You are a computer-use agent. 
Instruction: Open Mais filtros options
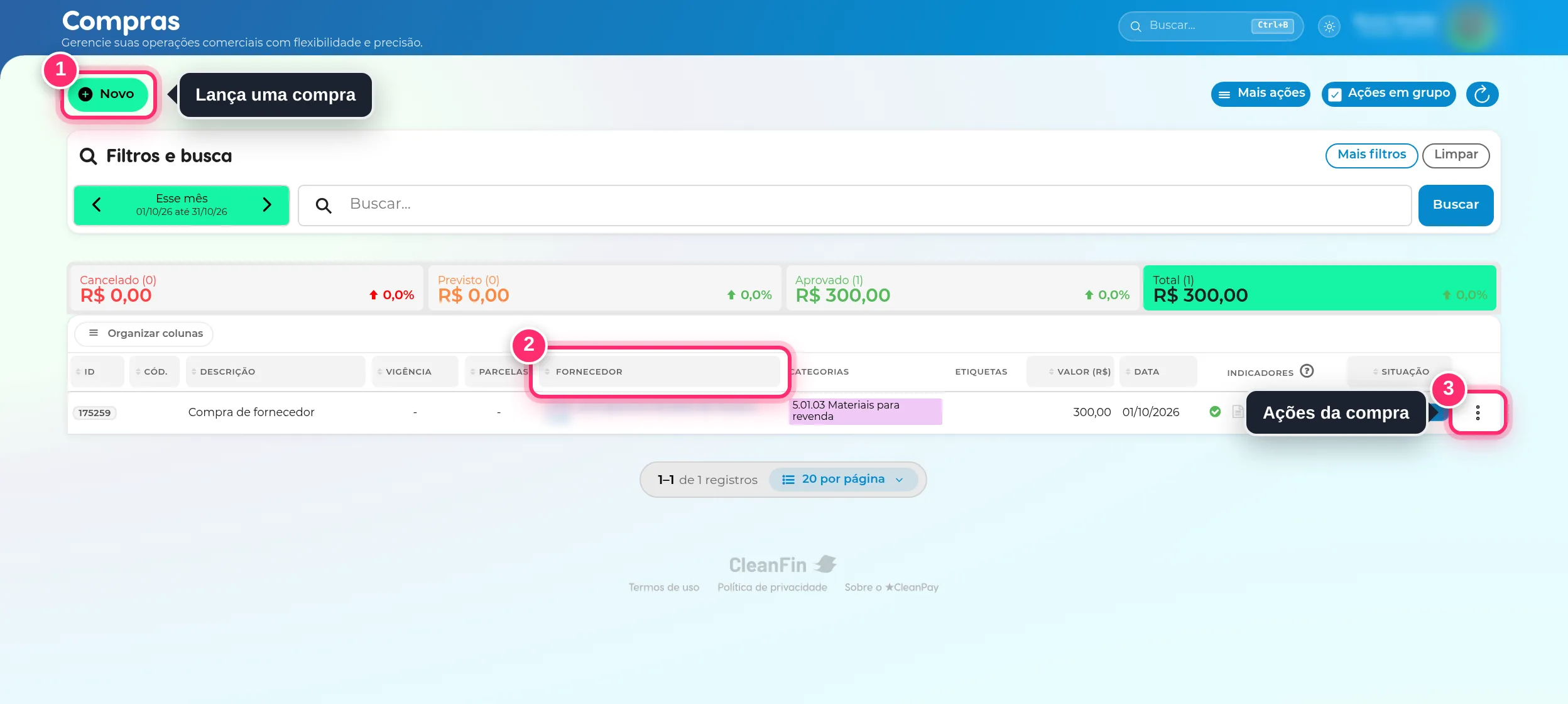[x=1371, y=155]
